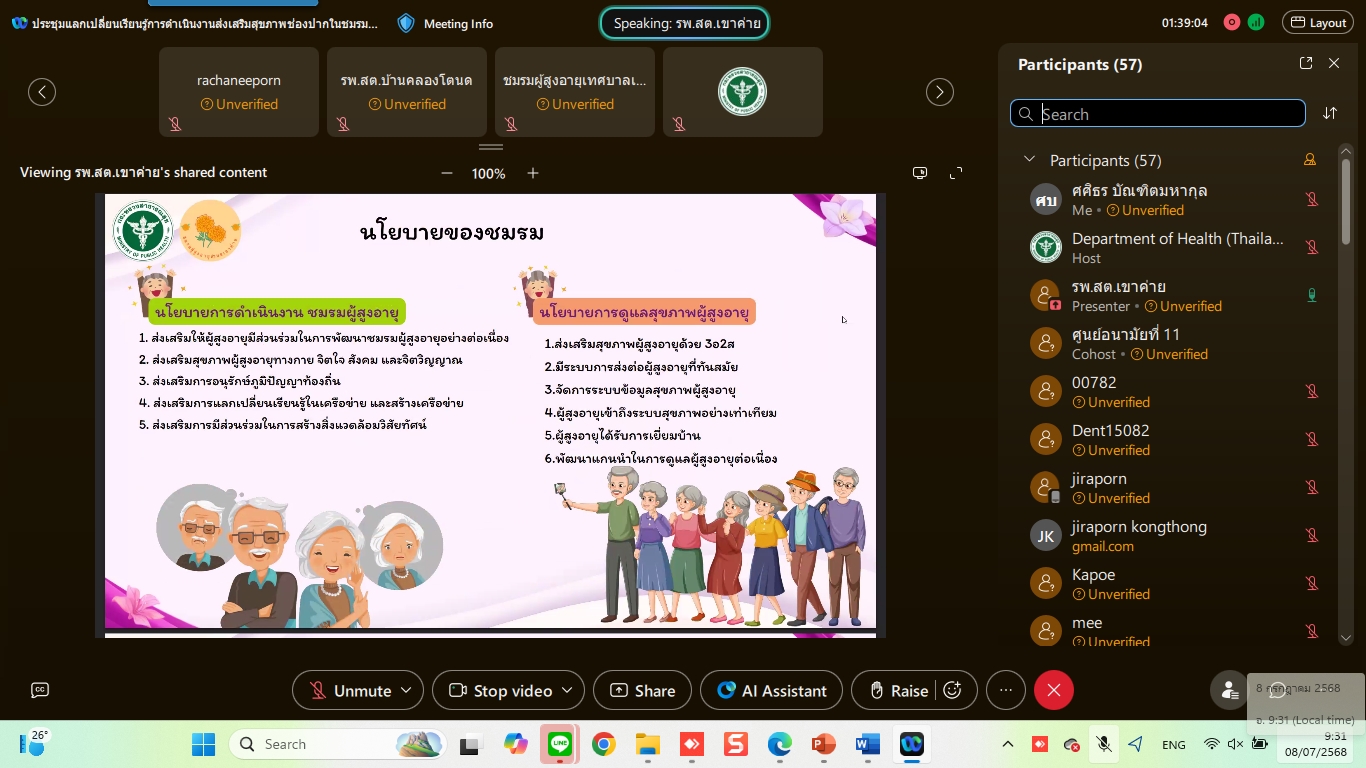Show previous video thumbnails with left arrow

click(x=42, y=92)
